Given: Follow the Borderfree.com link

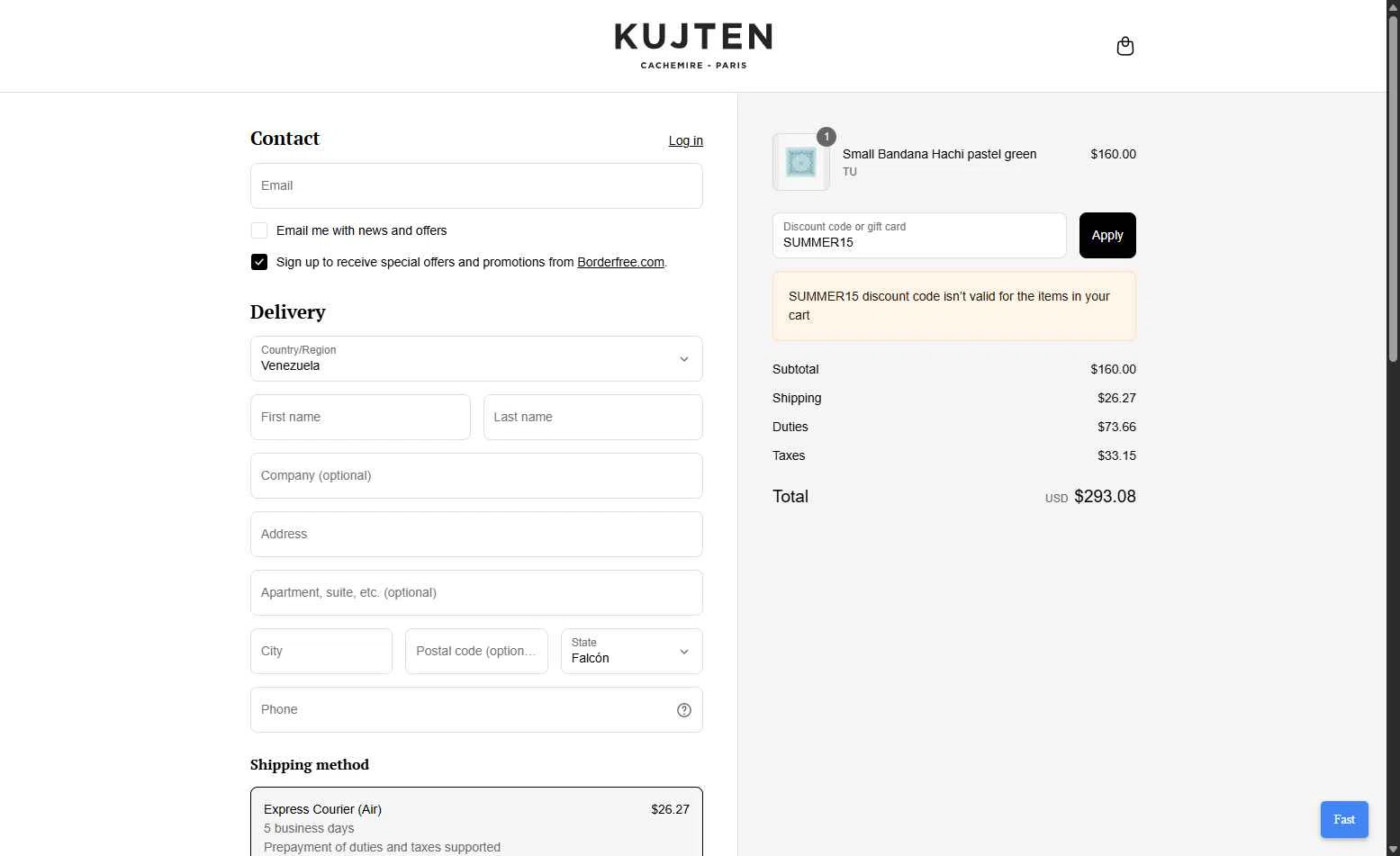Looking at the screenshot, I should [620, 262].
